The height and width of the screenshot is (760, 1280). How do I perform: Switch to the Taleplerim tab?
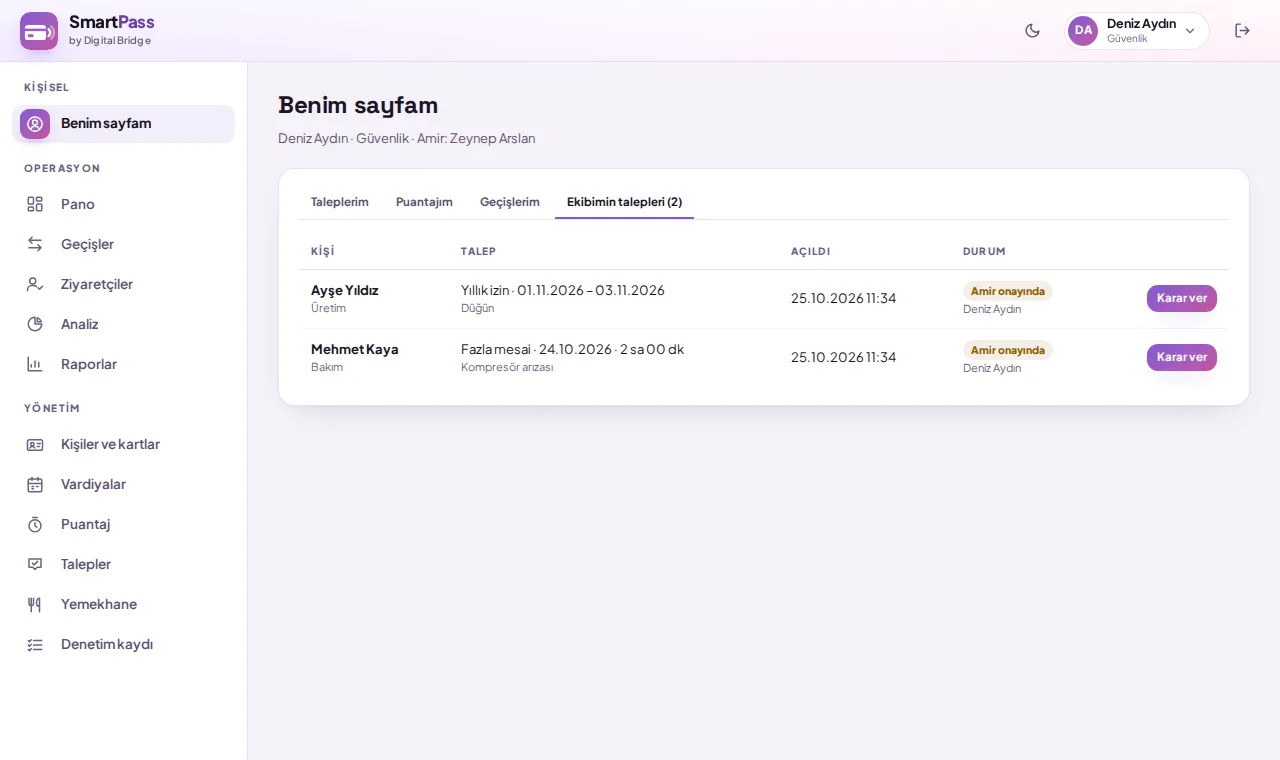click(340, 202)
